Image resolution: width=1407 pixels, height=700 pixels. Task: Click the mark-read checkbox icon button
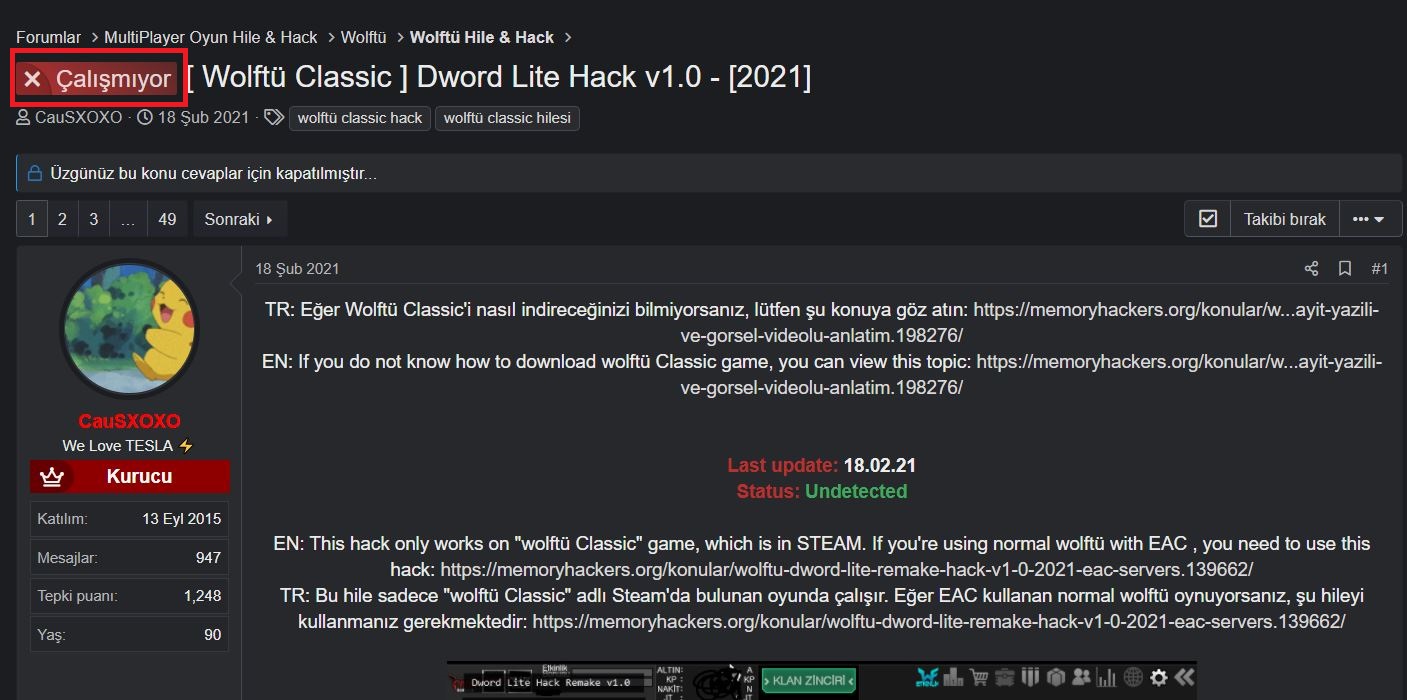click(x=1208, y=219)
